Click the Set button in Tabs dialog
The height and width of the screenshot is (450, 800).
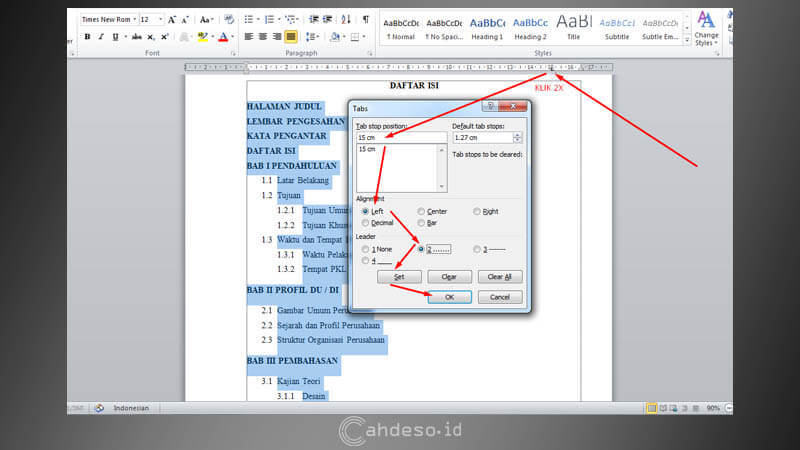pyautogui.click(x=399, y=277)
